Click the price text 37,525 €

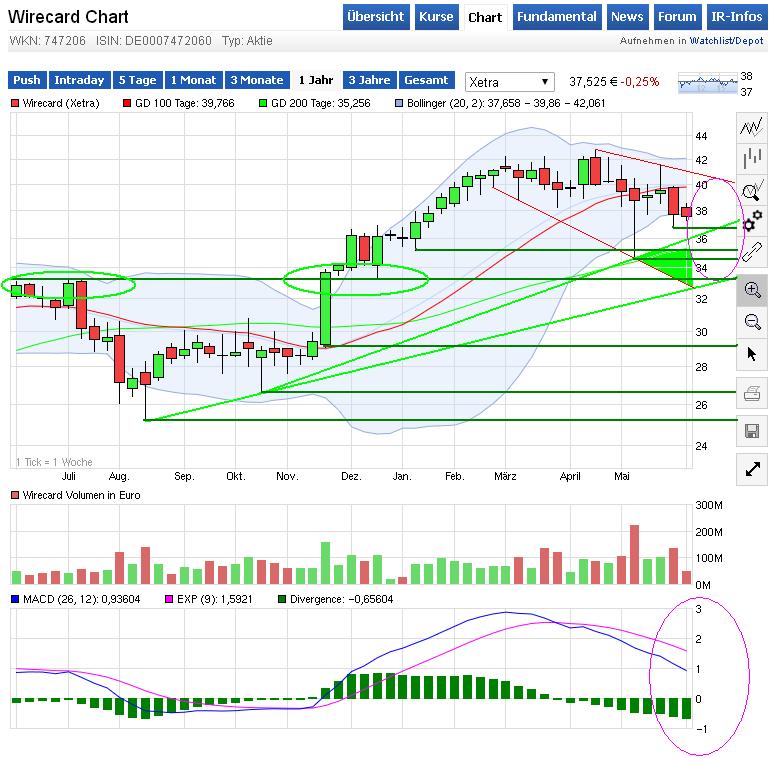(593, 81)
